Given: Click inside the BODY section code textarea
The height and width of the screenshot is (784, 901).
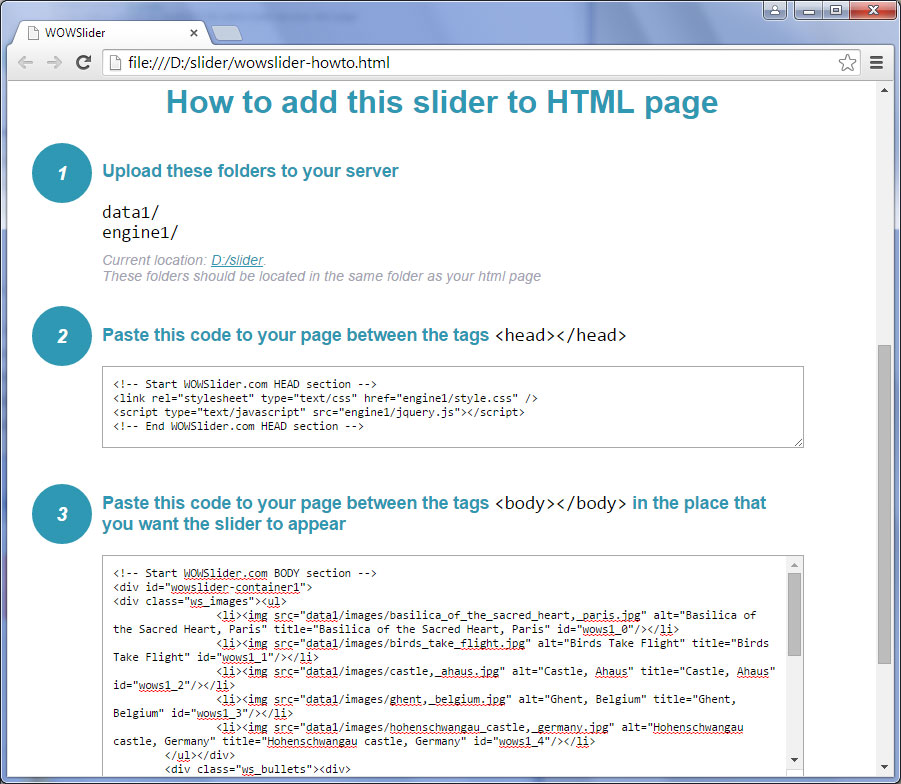Looking at the screenshot, I should click(x=445, y=666).
